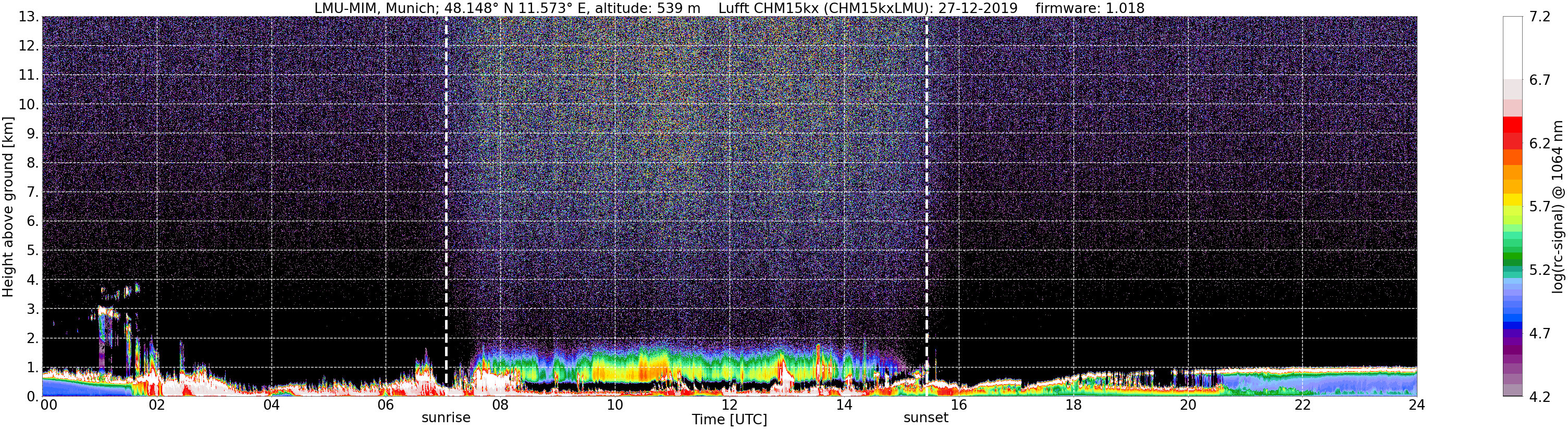Click the 6.7 colorbar tick label
1568x430 pixels.
[x=1540, y=80]
